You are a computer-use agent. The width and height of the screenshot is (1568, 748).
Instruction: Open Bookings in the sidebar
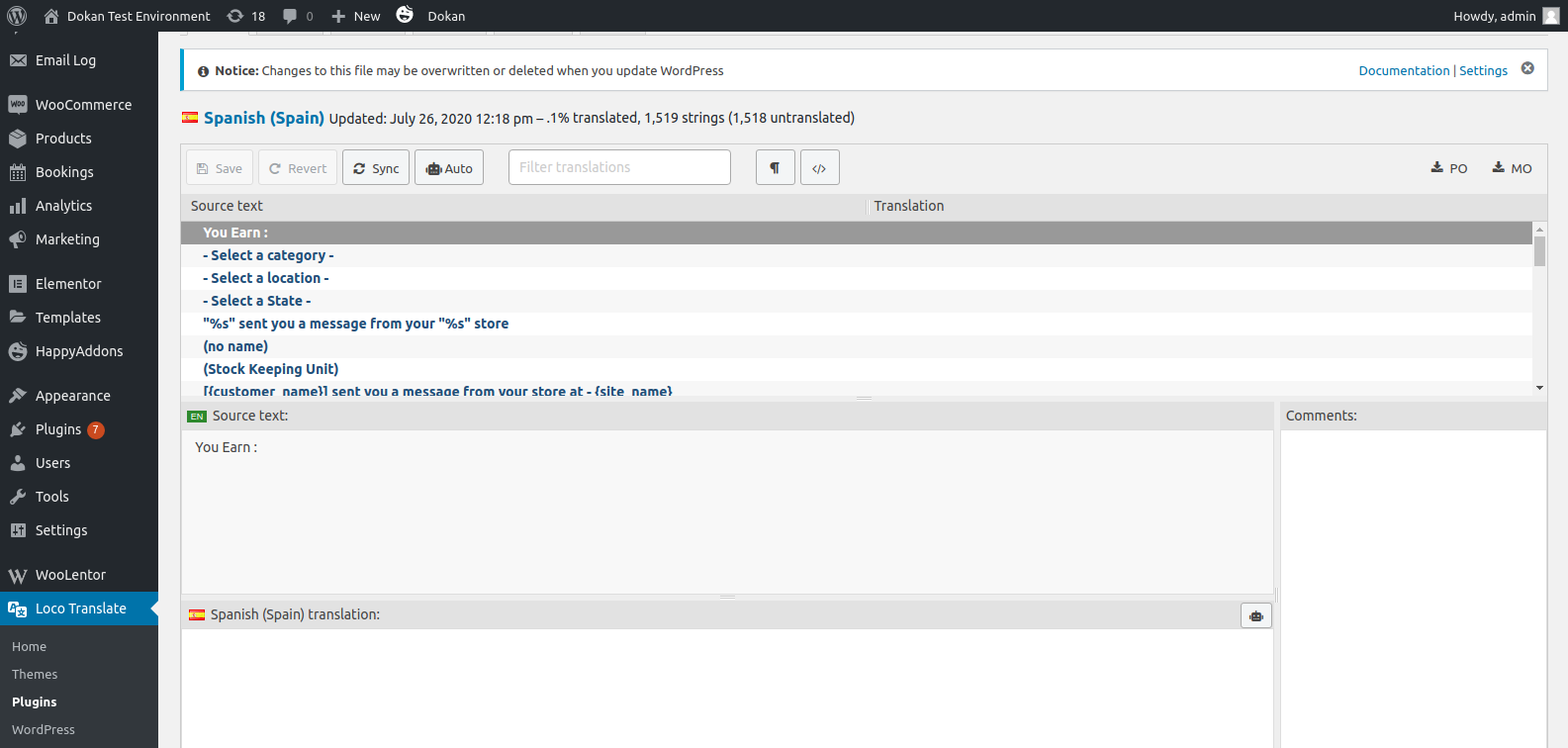[x=79, y=172]
